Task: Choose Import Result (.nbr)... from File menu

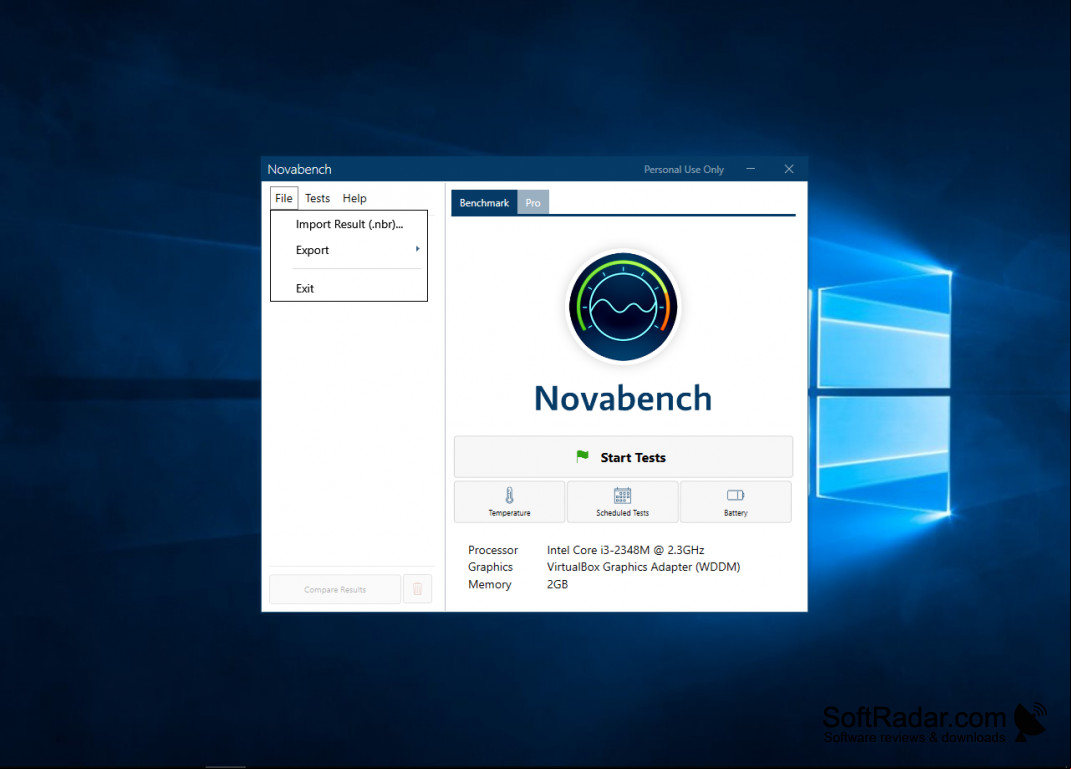Action: tap(349, 224)
